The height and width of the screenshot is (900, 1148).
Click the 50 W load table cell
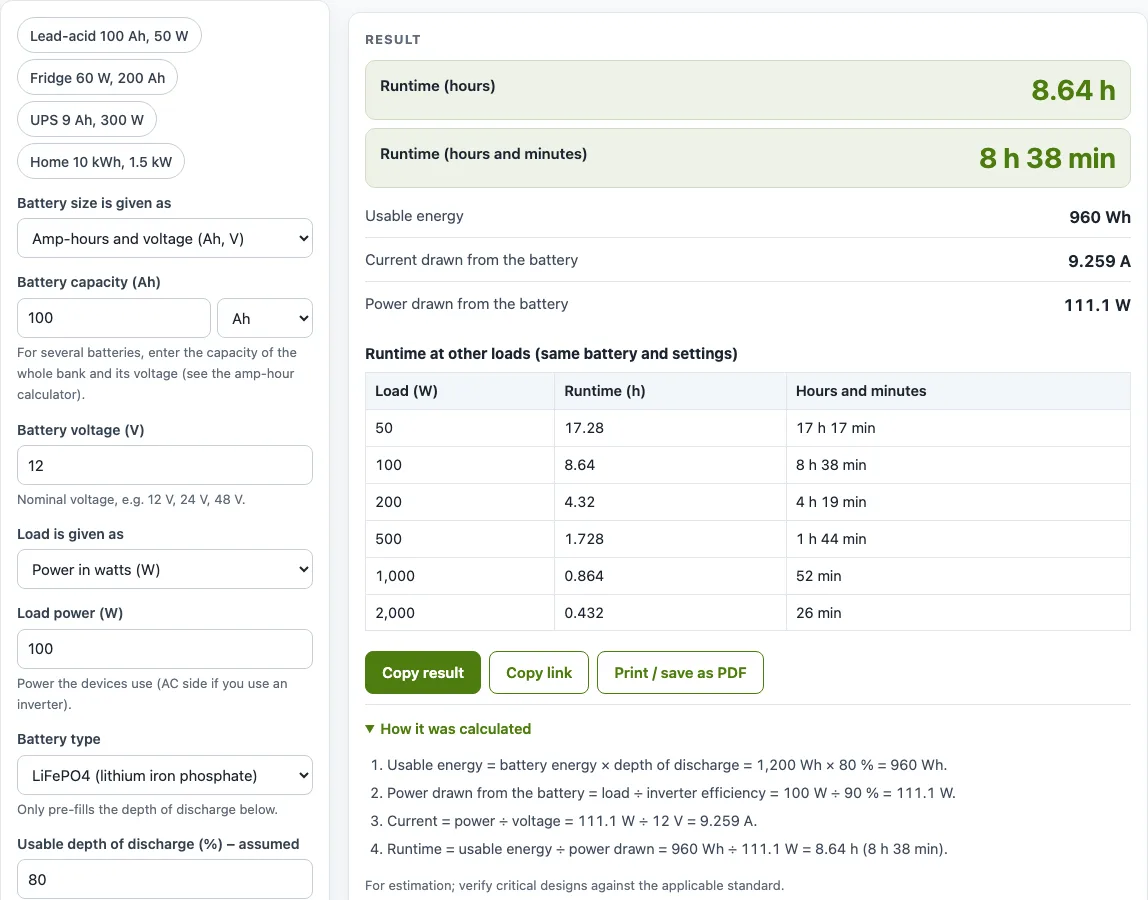click(460, 428)
